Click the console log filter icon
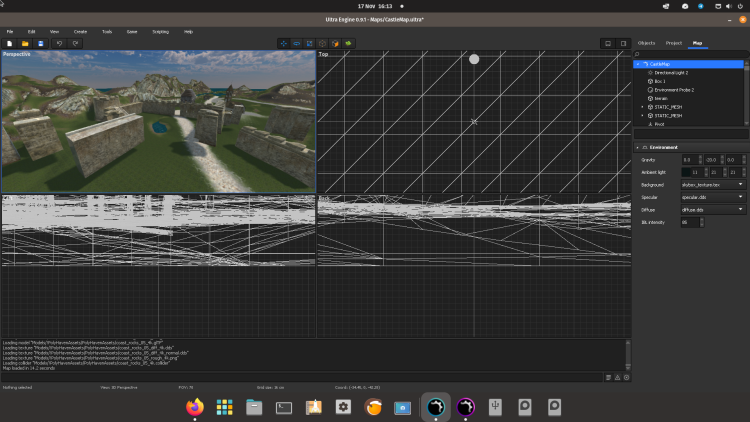Image resolution: width=750 pixels, height=422 pixels. coord(608,378)
